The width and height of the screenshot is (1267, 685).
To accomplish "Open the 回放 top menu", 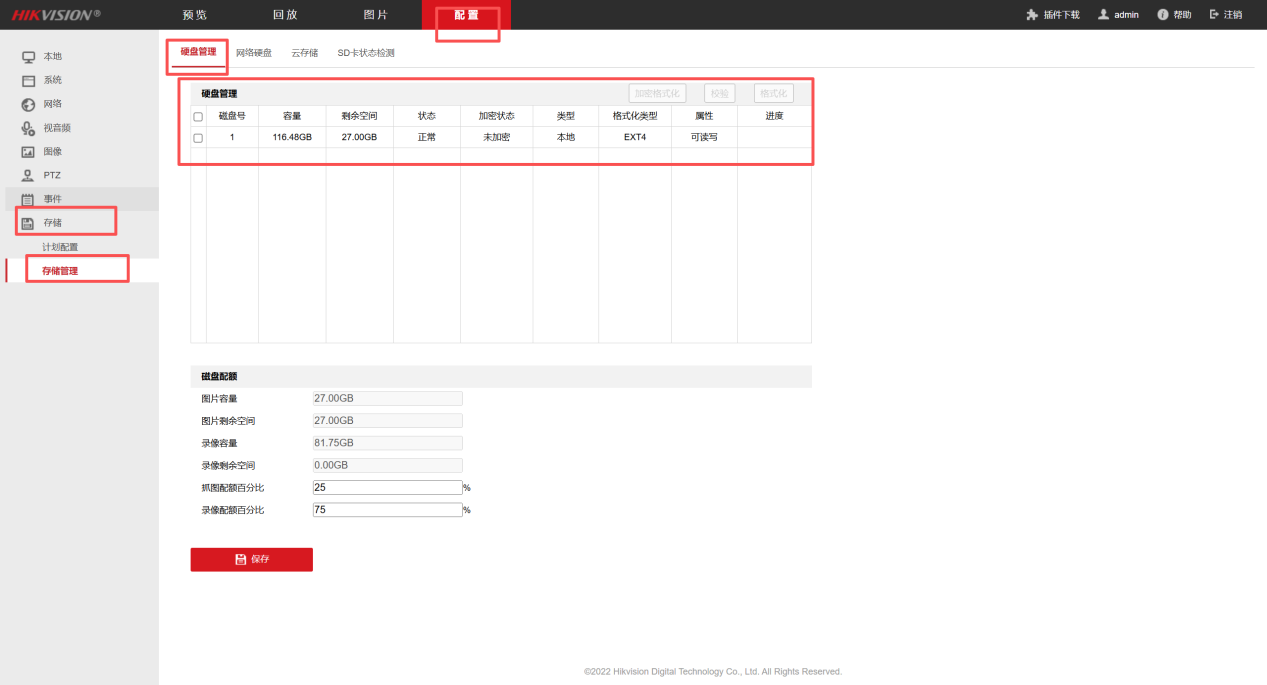I will coord(285,15).
